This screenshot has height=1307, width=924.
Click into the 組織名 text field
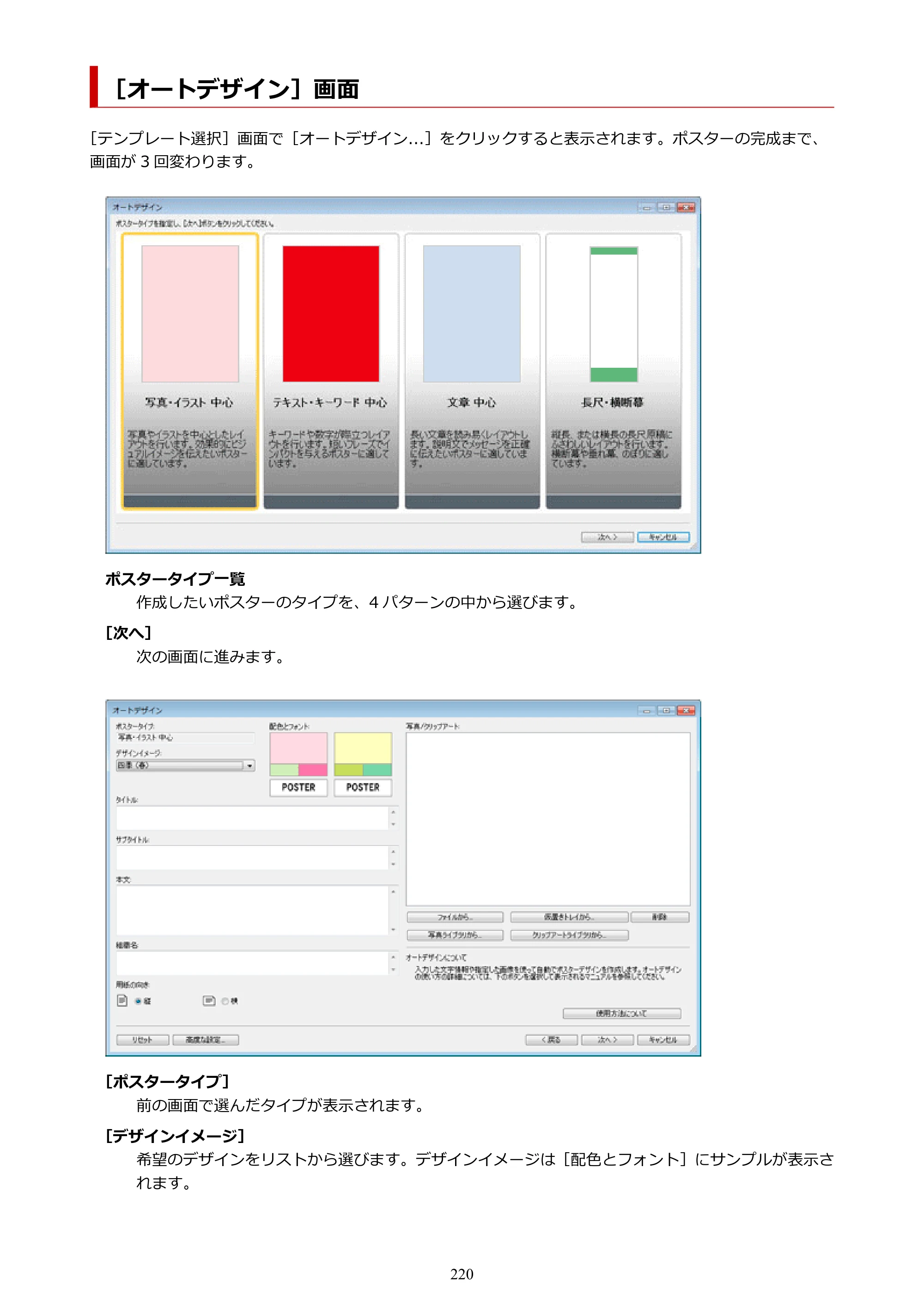[x=252, y=963]
